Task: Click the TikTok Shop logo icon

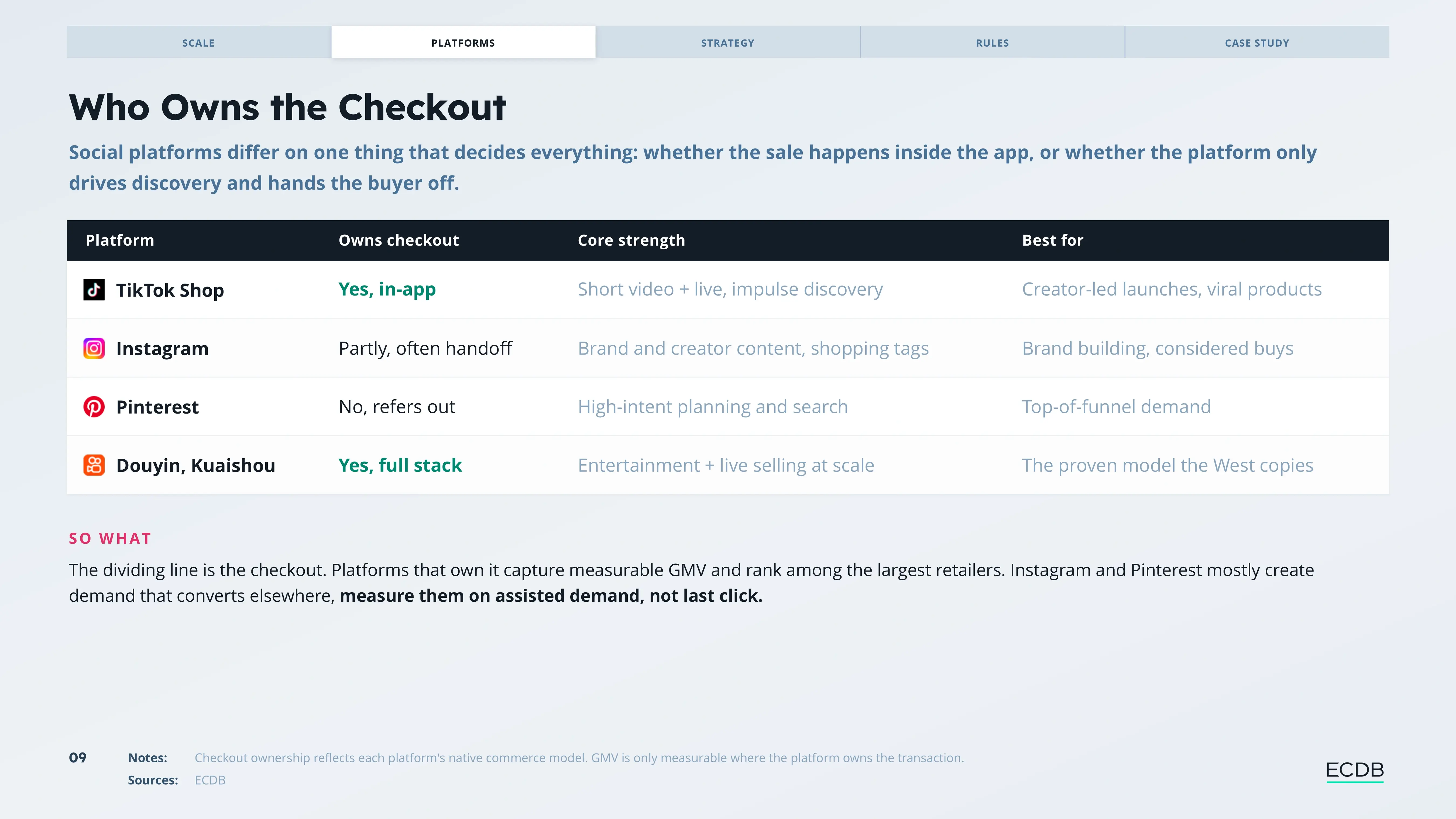Action: (x=94, y=290)
